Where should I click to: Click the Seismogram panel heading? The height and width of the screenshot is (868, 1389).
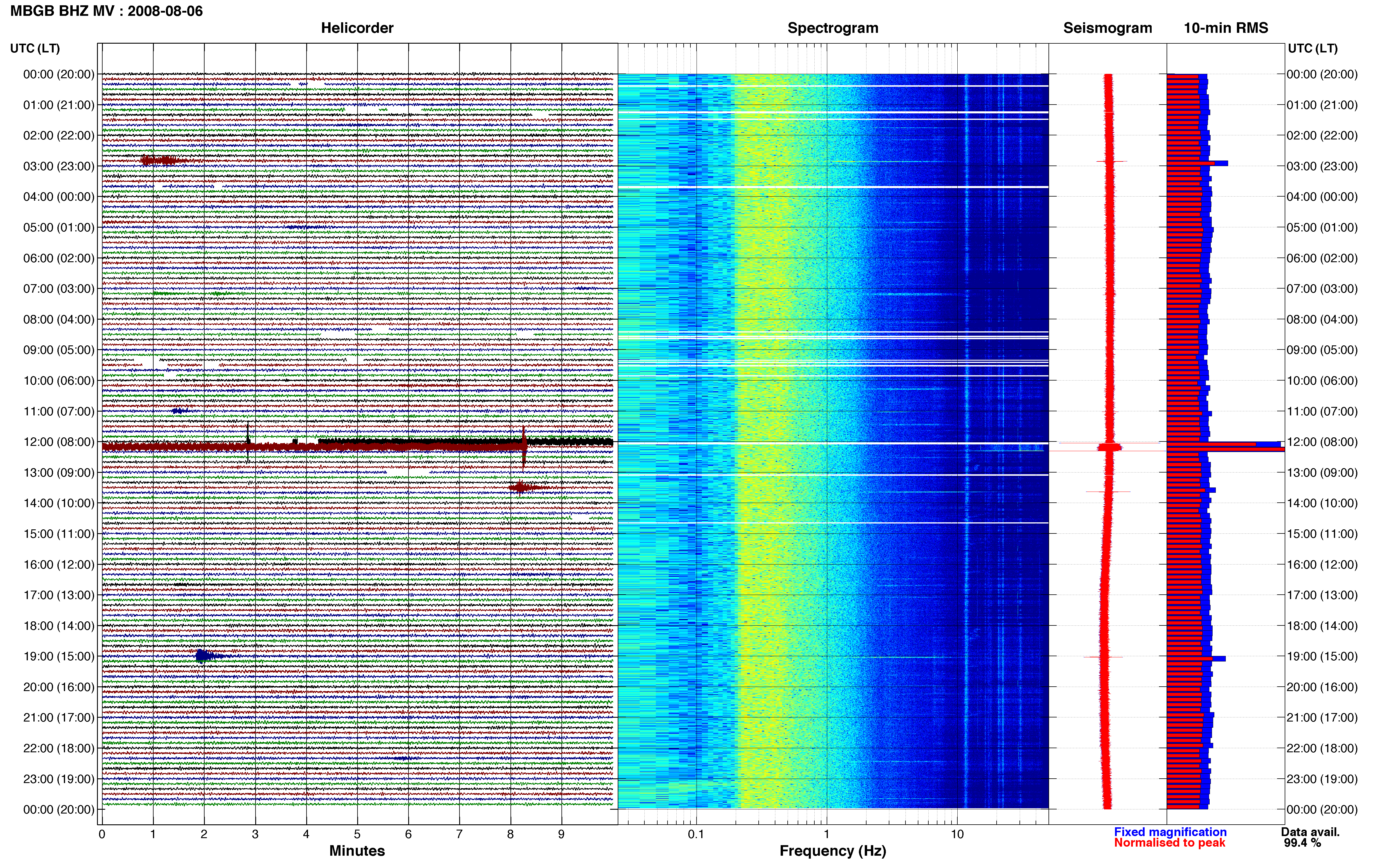[1108, 28]
